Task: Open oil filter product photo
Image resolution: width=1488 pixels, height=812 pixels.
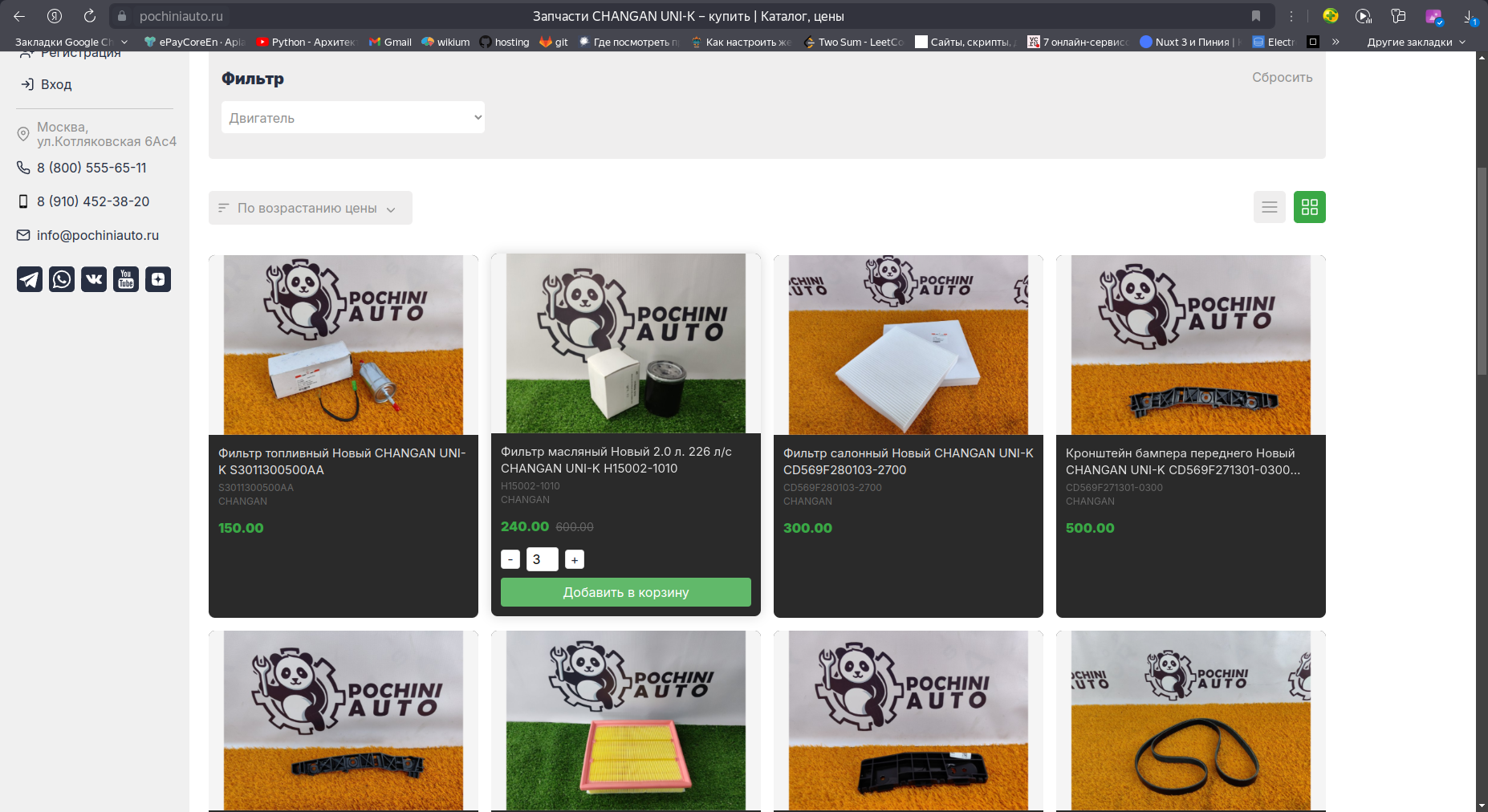Action: pos(626,343)
